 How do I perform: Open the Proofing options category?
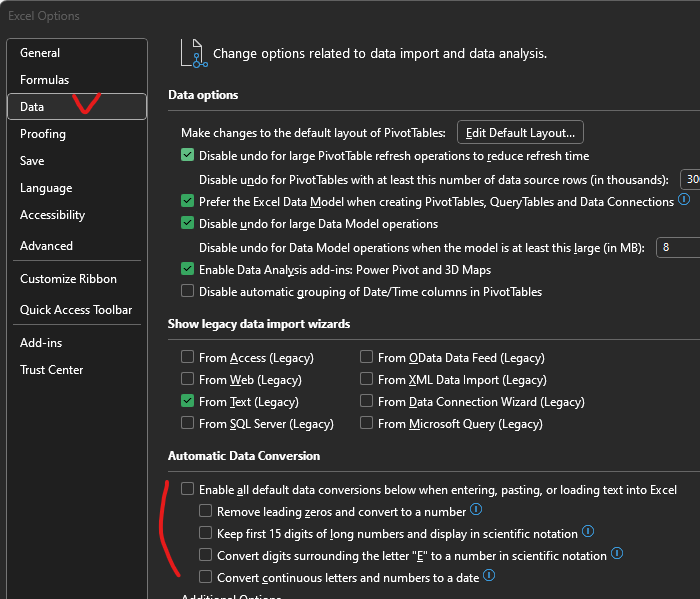click(x=77, y=134)
